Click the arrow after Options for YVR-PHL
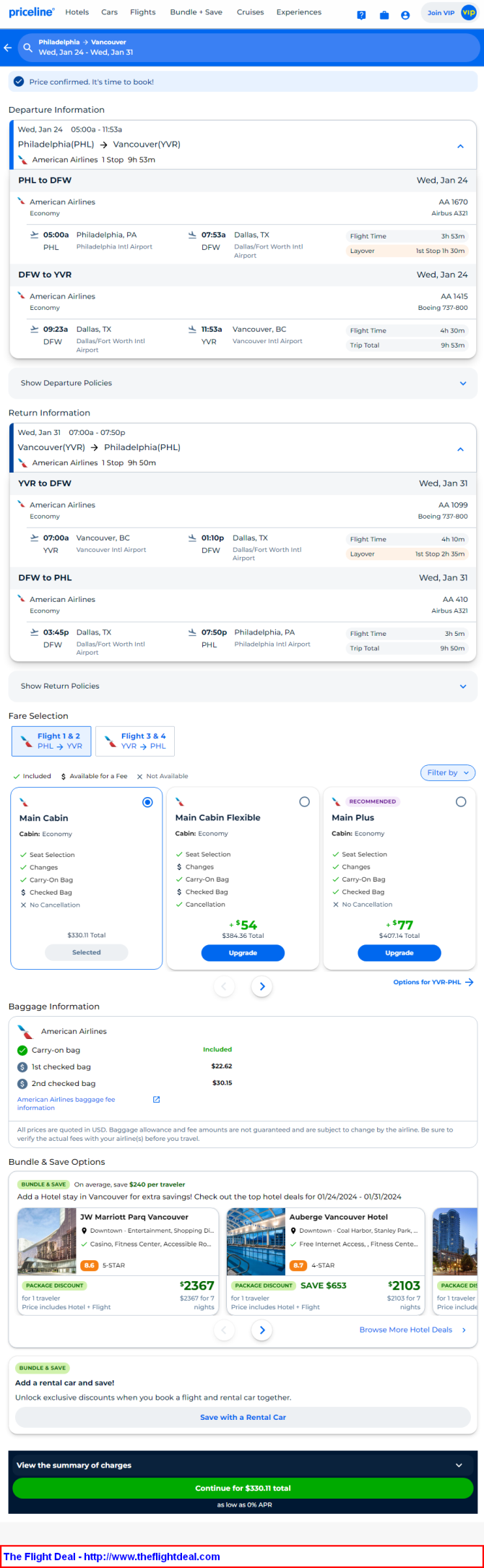 (x=470, y=982)
